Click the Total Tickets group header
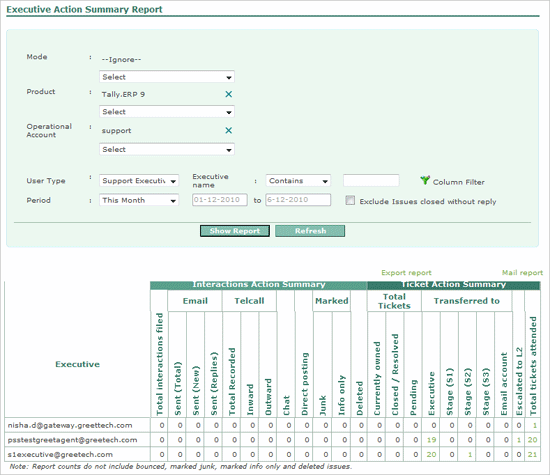This screenshot has width=550, height=475. click(394, 301)
